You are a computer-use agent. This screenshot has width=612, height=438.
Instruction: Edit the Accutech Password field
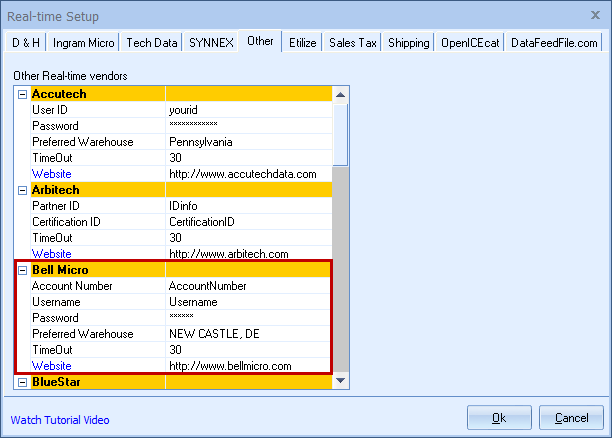pyautogui.click(x=249, y=126)
